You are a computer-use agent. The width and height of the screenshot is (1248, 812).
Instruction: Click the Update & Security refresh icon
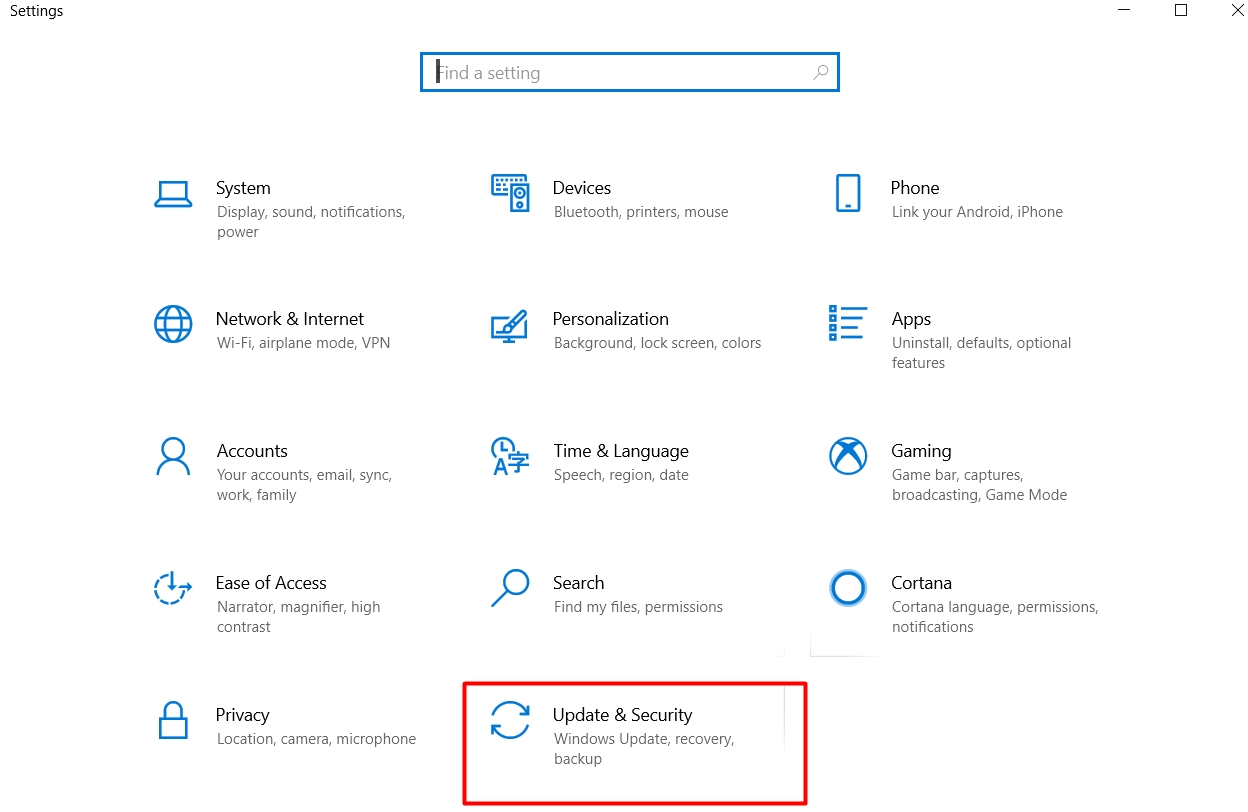tap(510, 720)
